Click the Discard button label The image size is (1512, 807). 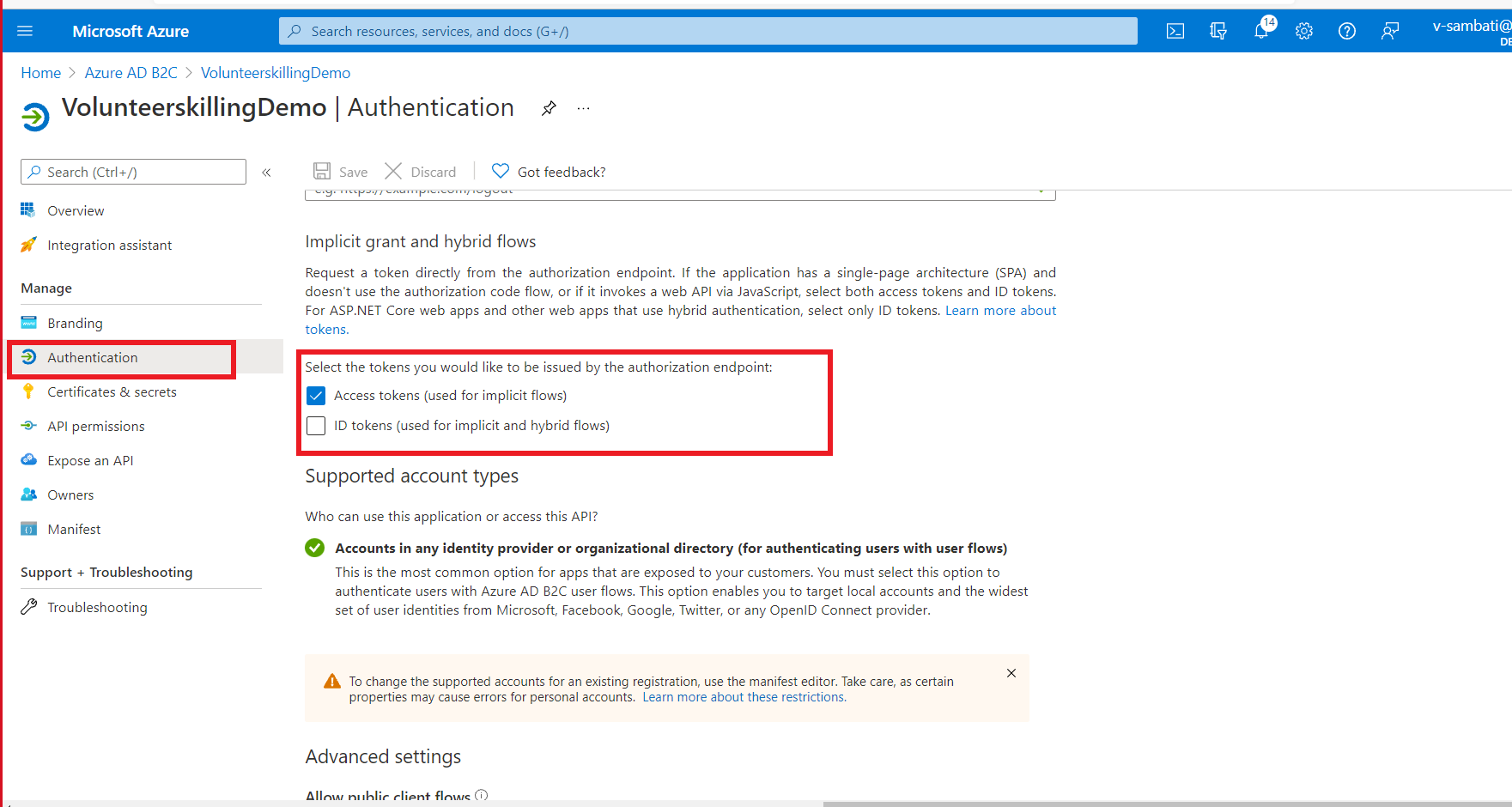433,173
